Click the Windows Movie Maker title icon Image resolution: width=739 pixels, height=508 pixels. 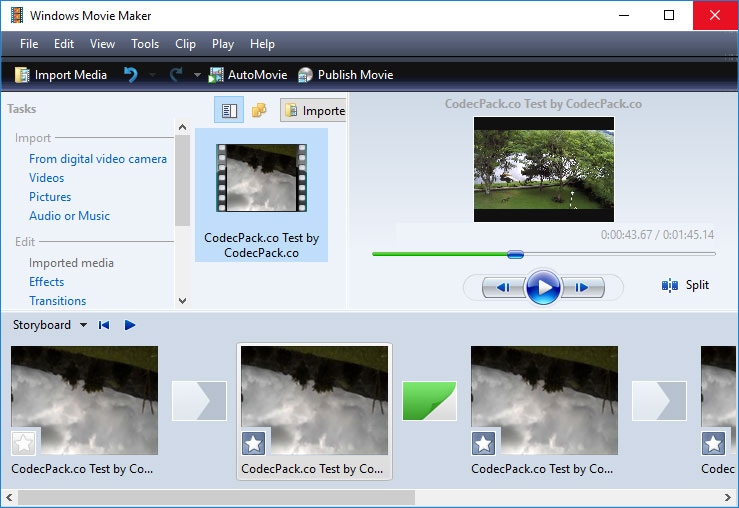pos(17,16)
